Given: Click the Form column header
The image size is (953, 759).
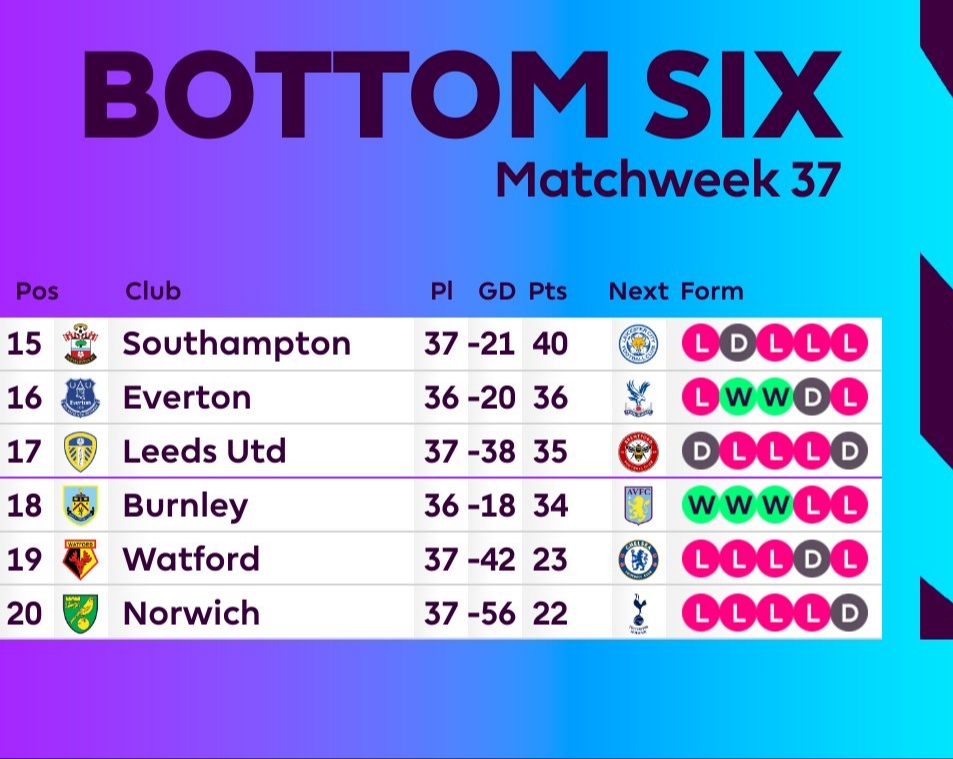Looking at the screenshot, I should (712, 292).
